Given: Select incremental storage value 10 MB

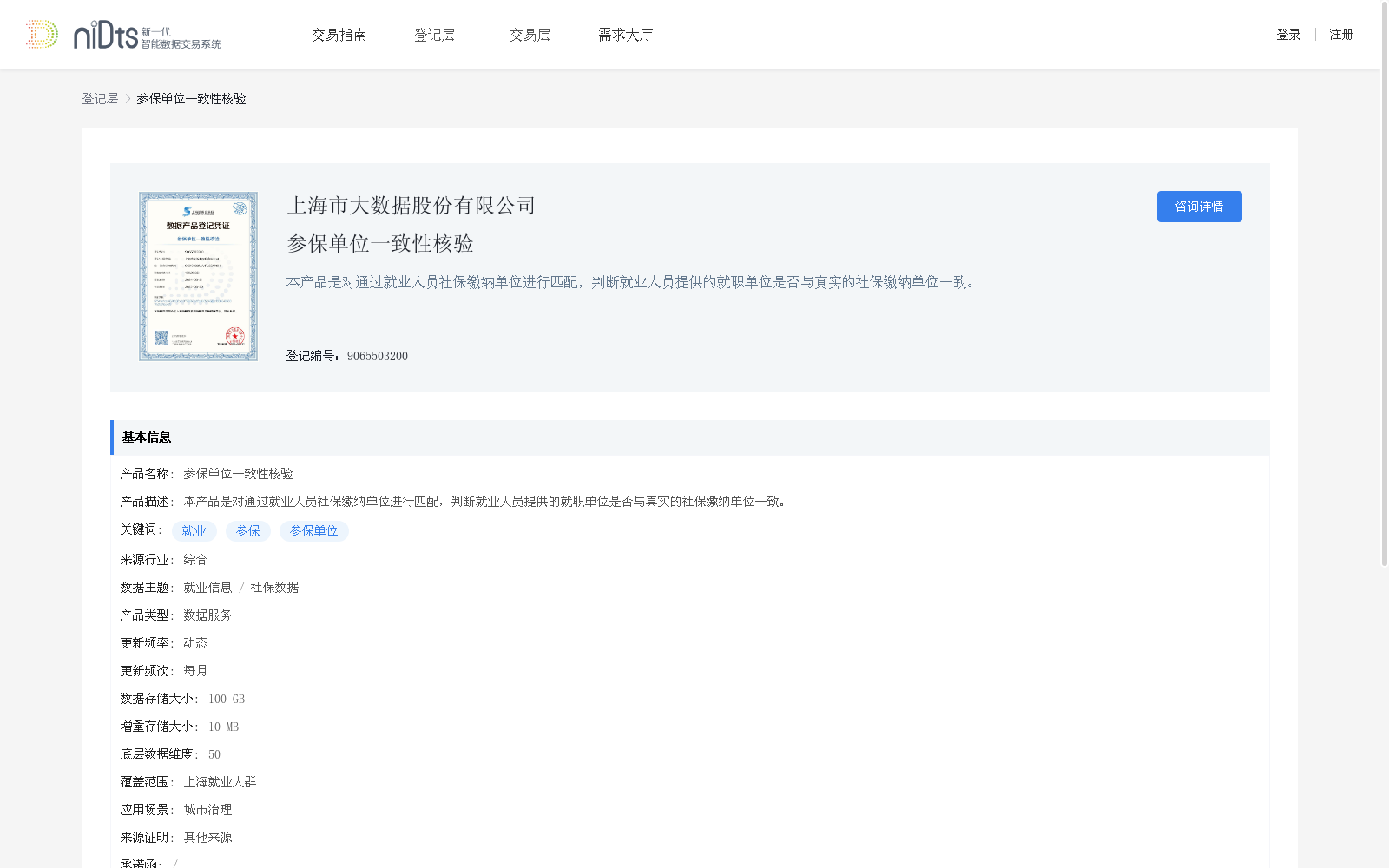Looking at the screenshot, I should (223, 727).
